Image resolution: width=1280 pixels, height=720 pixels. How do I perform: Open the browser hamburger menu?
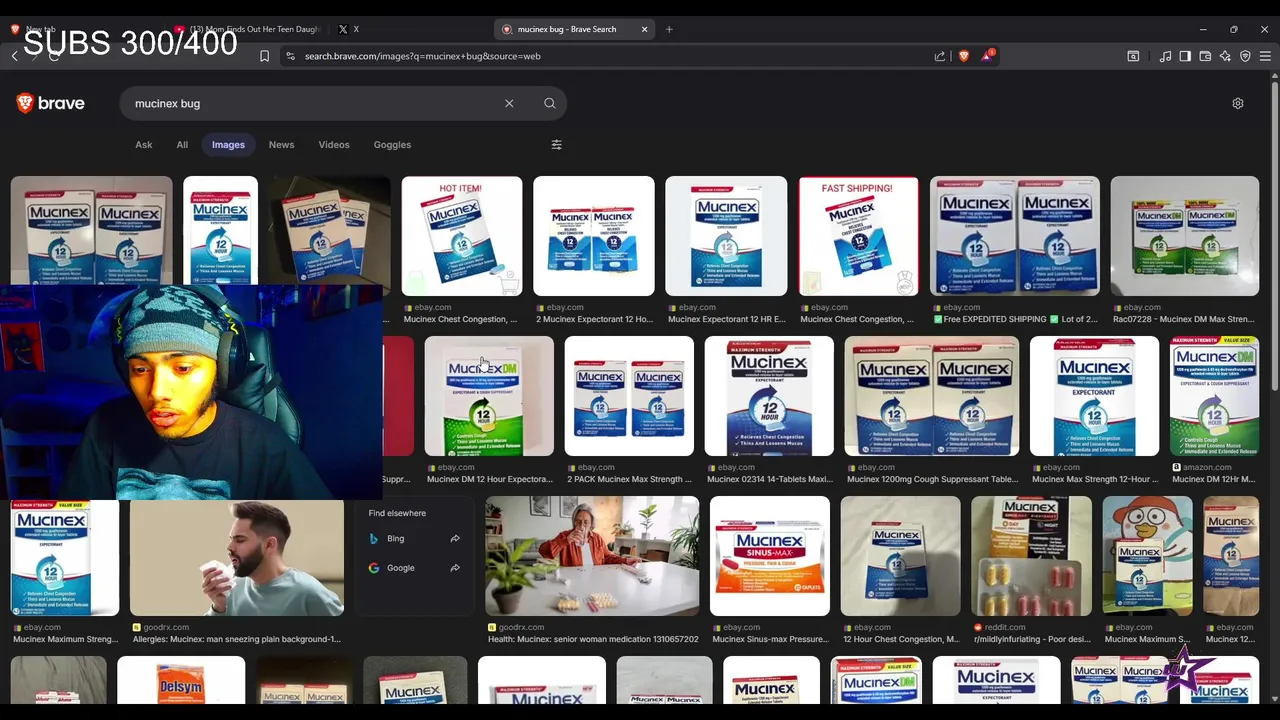point(1265,56)
